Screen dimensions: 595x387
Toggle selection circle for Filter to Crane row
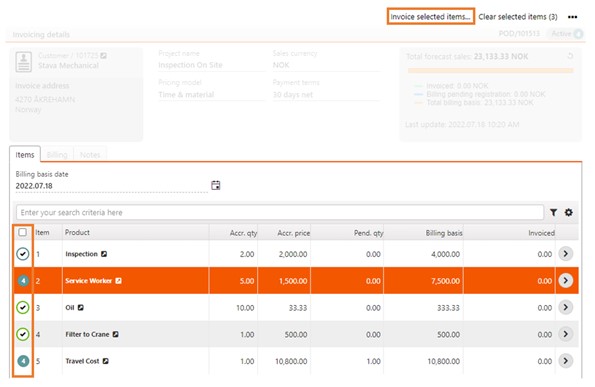point(23,334)
